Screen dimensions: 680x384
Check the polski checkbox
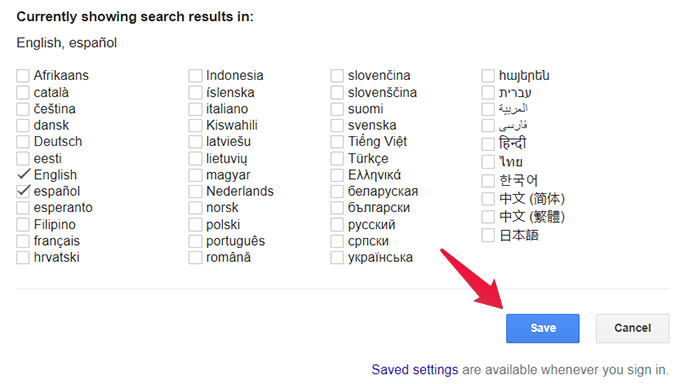coord(195,225)
